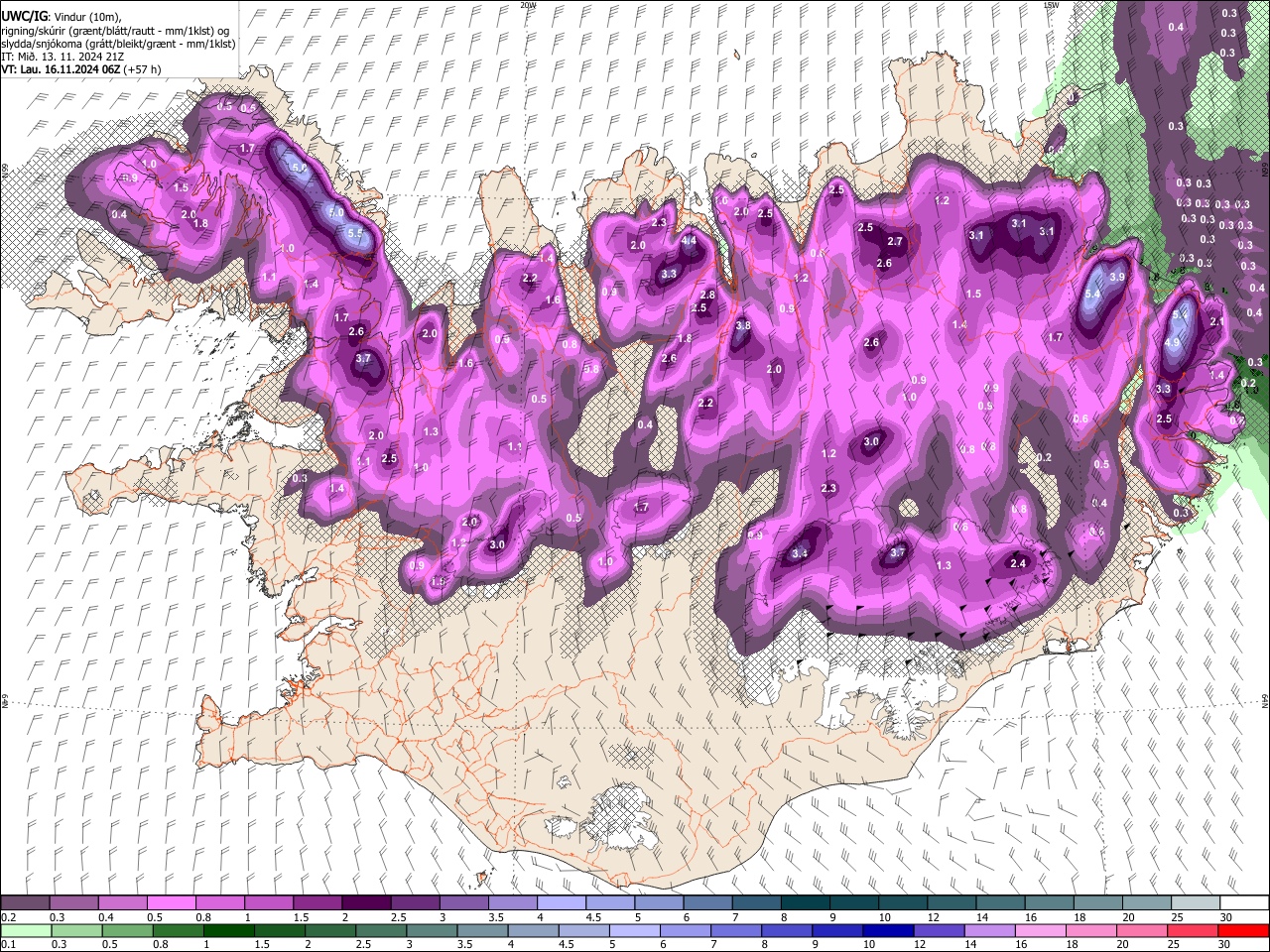The image size is (1270, 952).
Task: Click the white '30' swatch in the snow legend row
Action: point(1243,903)
